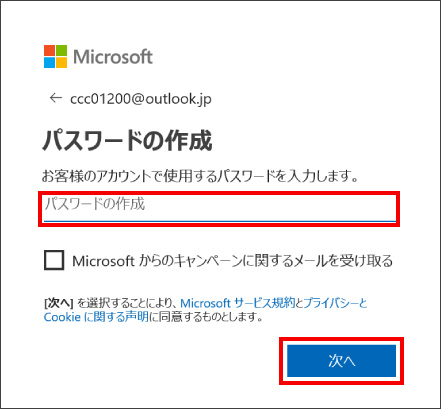Open the Cookie に関する声明 link text

pos(96,317)
